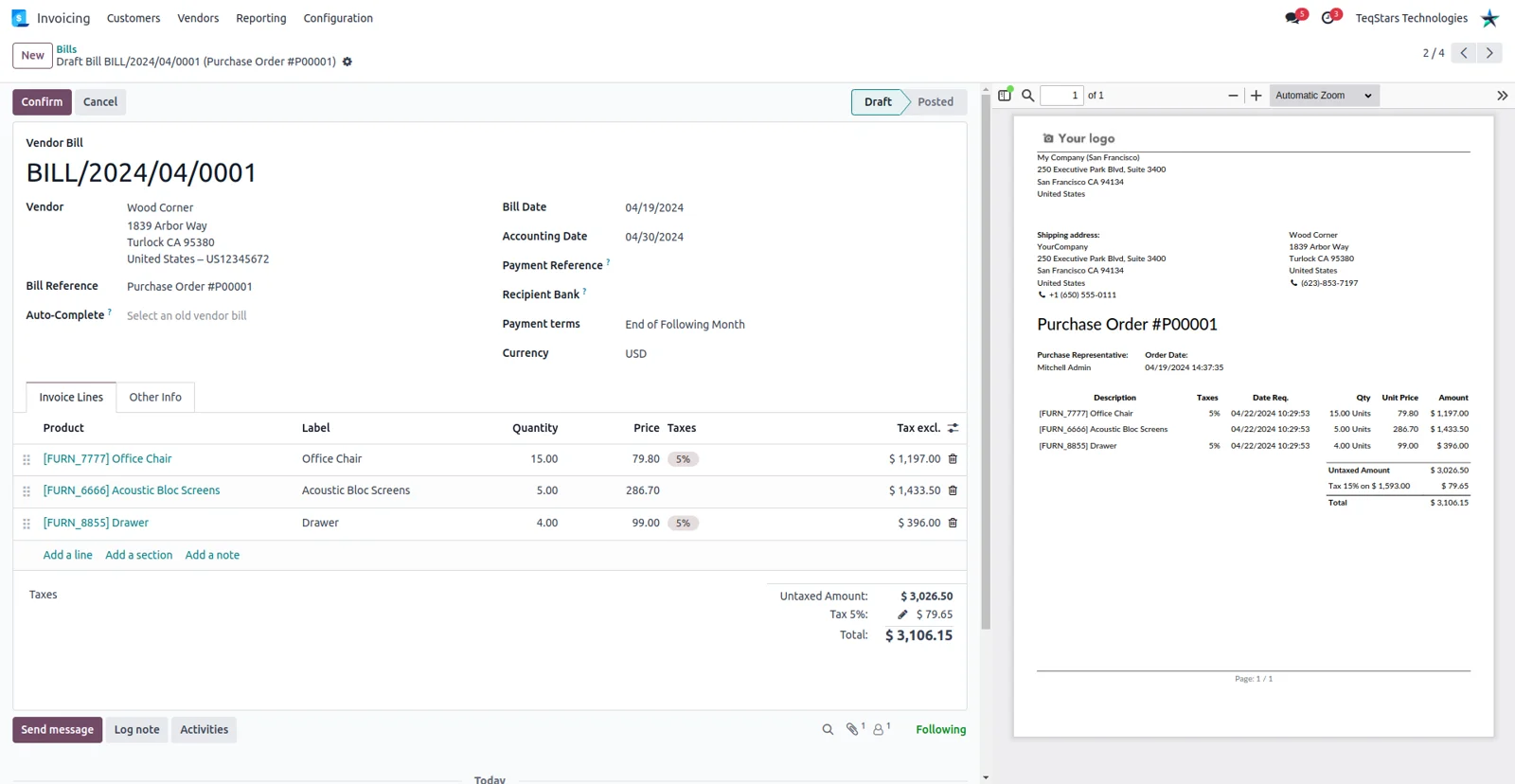1515x784 pixels.
Task: Click the 5% tax tag on Office Chair
Action: [x=683, y=459]
